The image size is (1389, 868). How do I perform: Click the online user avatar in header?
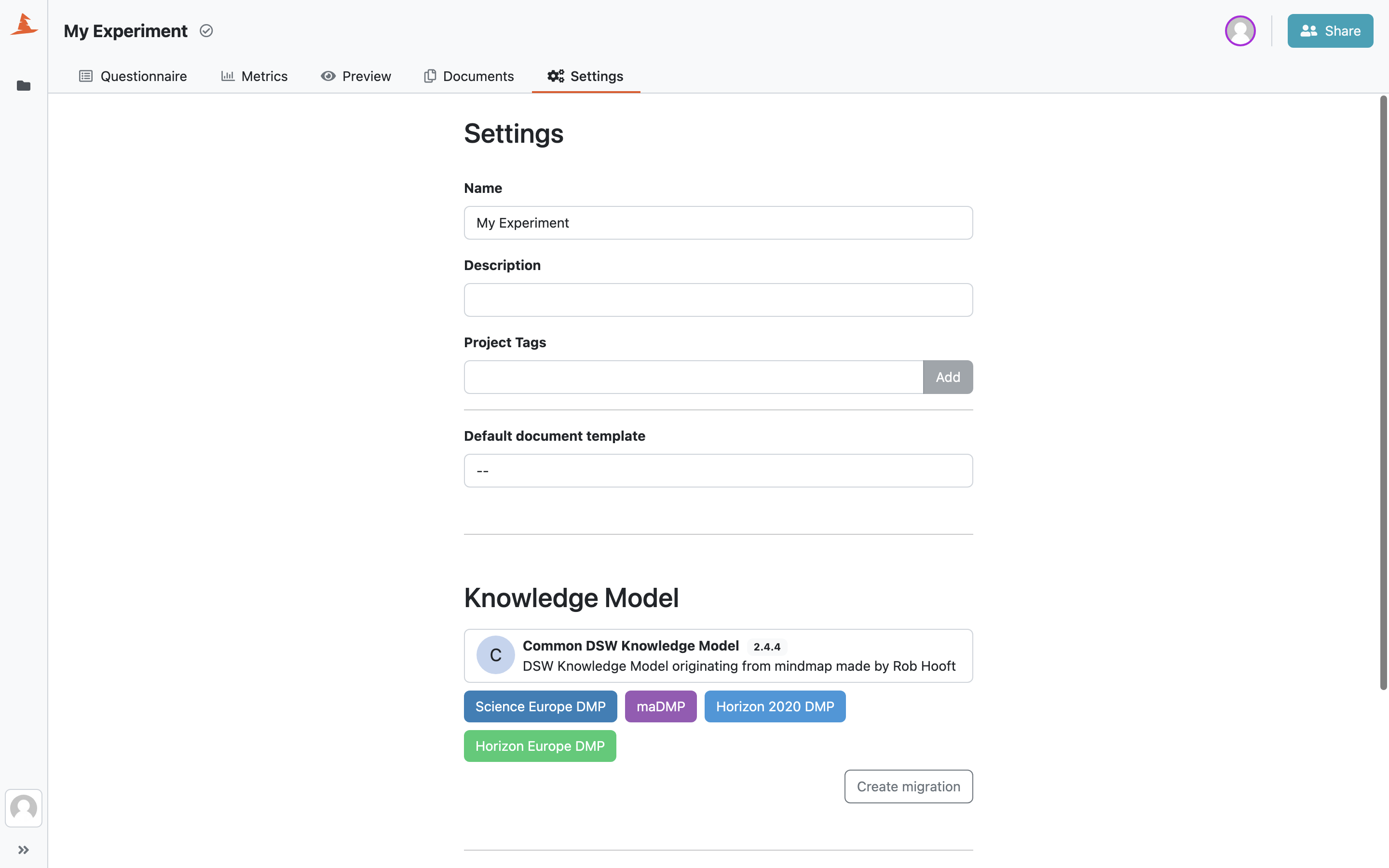(x=1240, y=30)
